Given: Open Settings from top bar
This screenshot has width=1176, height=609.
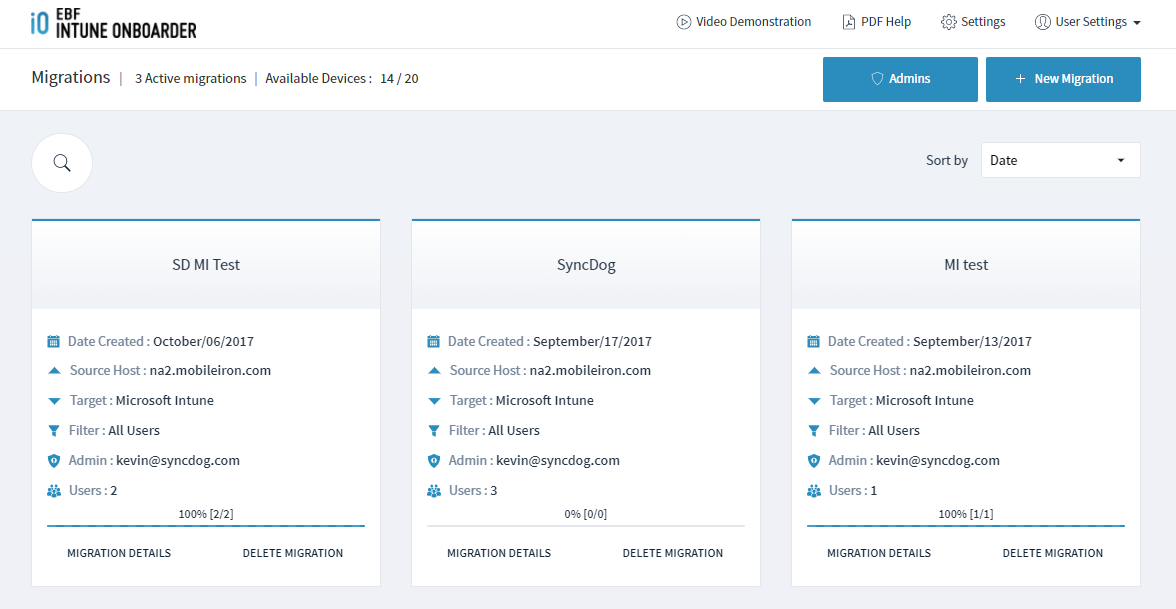Looking at the screenshot, I should click(974, 22).
